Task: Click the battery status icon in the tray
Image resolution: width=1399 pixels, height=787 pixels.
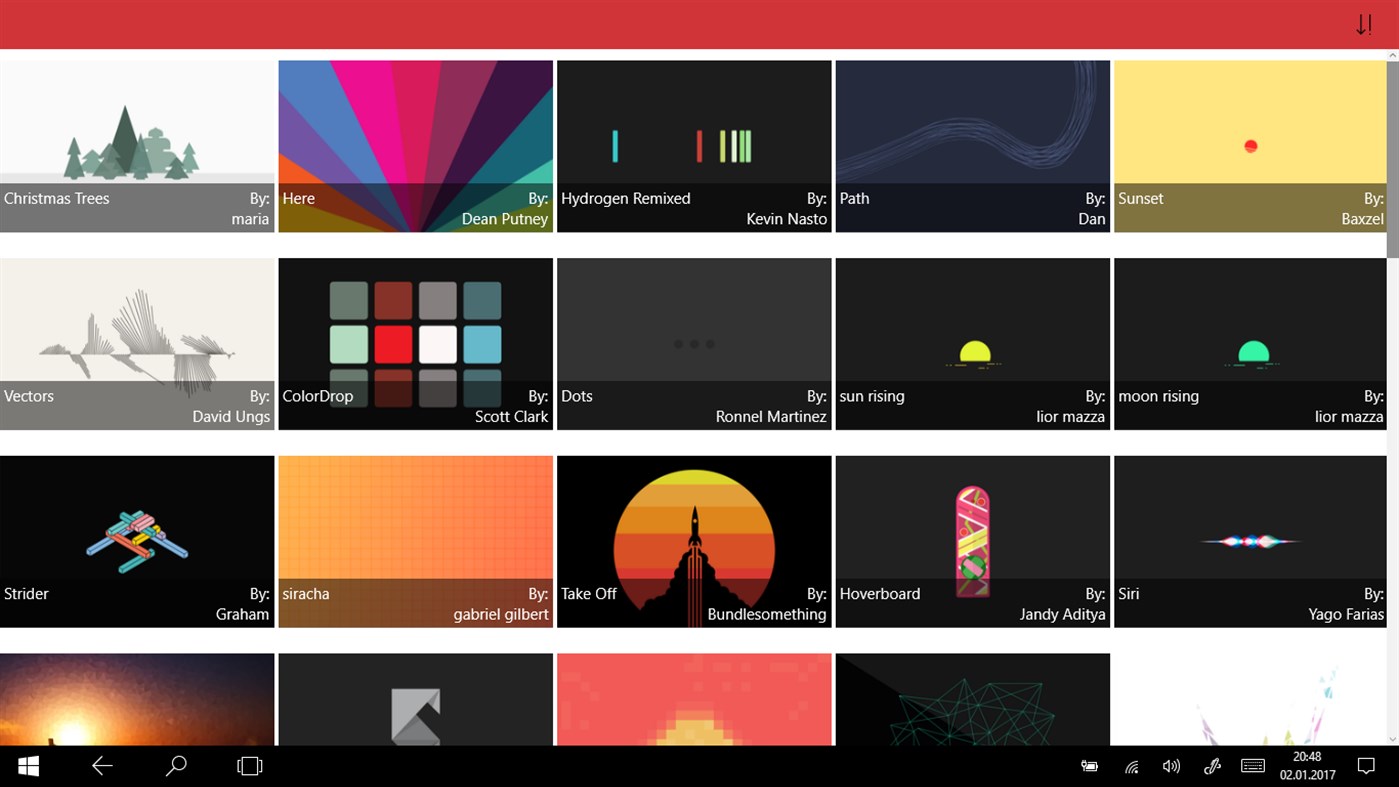Action: [x=1089, y=765]
